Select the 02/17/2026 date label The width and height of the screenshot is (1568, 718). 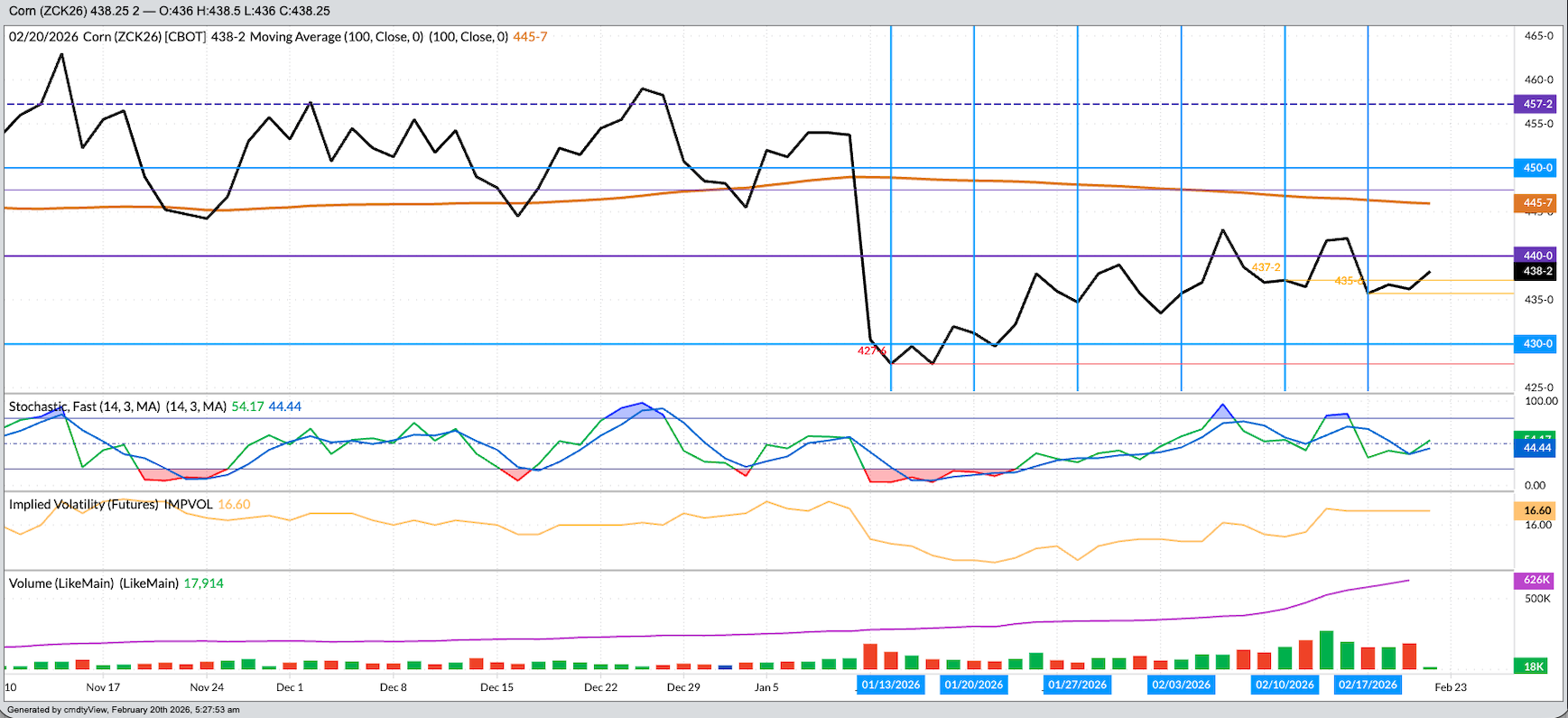pyautogui.click(x=1368, y=685)
